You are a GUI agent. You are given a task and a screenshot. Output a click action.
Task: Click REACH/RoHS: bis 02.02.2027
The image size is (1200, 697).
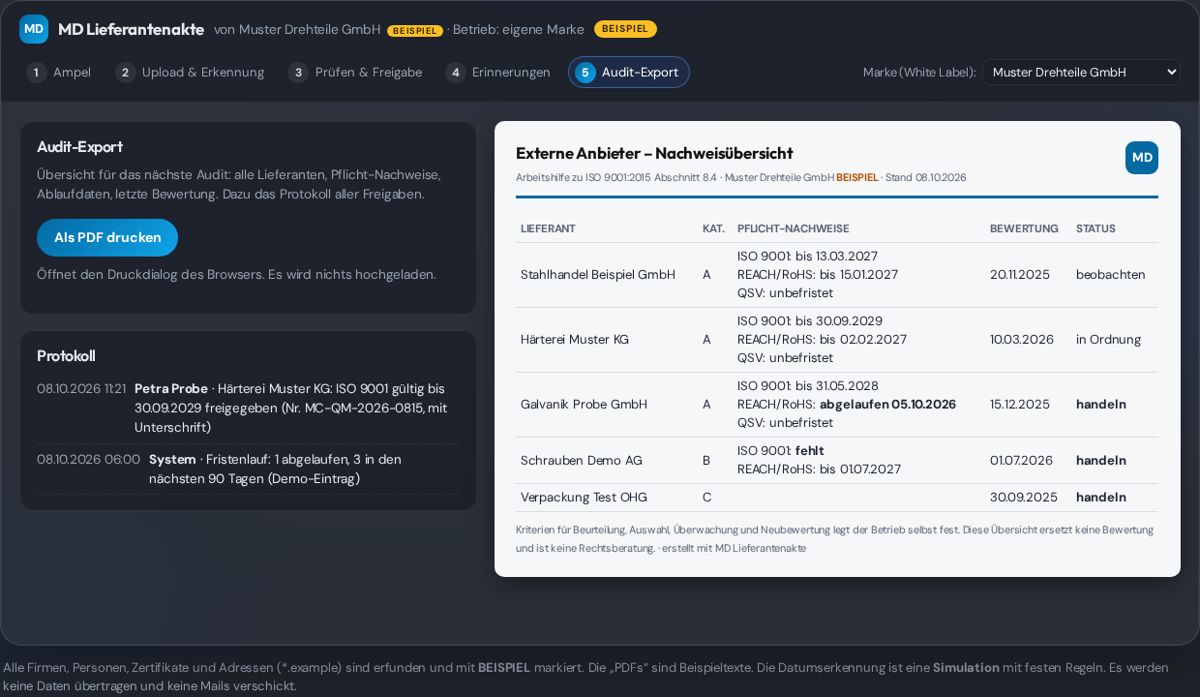point(822,340)
